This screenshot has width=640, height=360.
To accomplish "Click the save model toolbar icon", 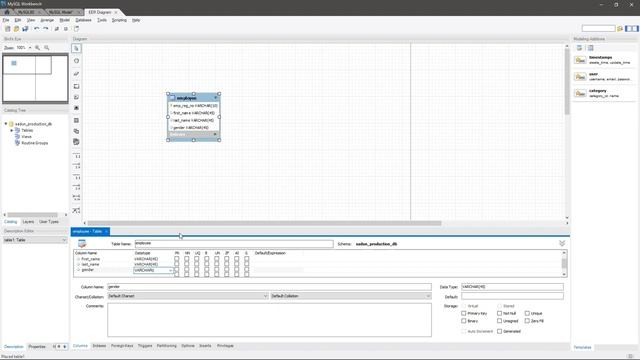I will 25,29.
